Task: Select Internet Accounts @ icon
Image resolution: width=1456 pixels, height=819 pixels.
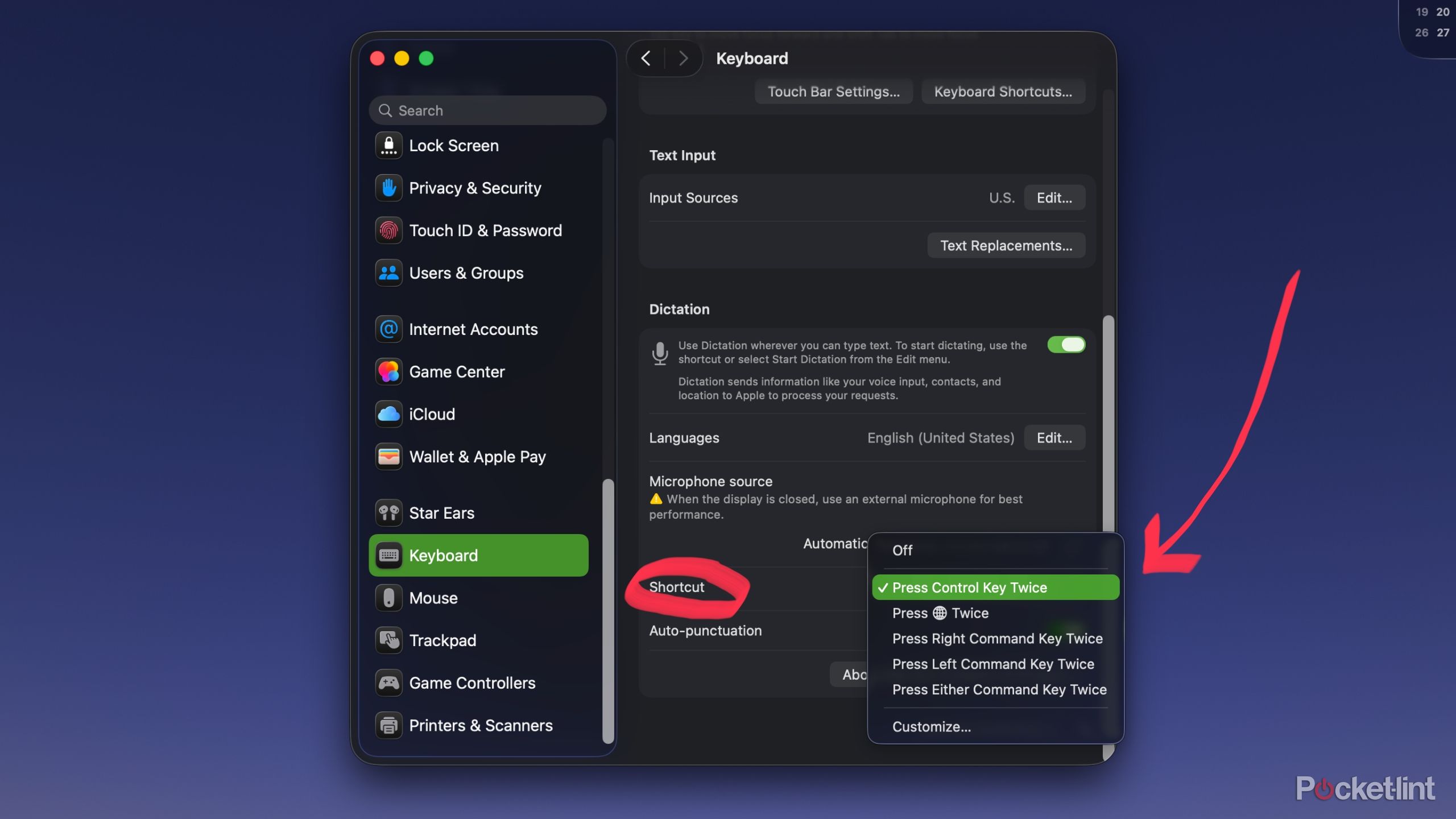Action: pyautogui.click(x=389, y=329)
